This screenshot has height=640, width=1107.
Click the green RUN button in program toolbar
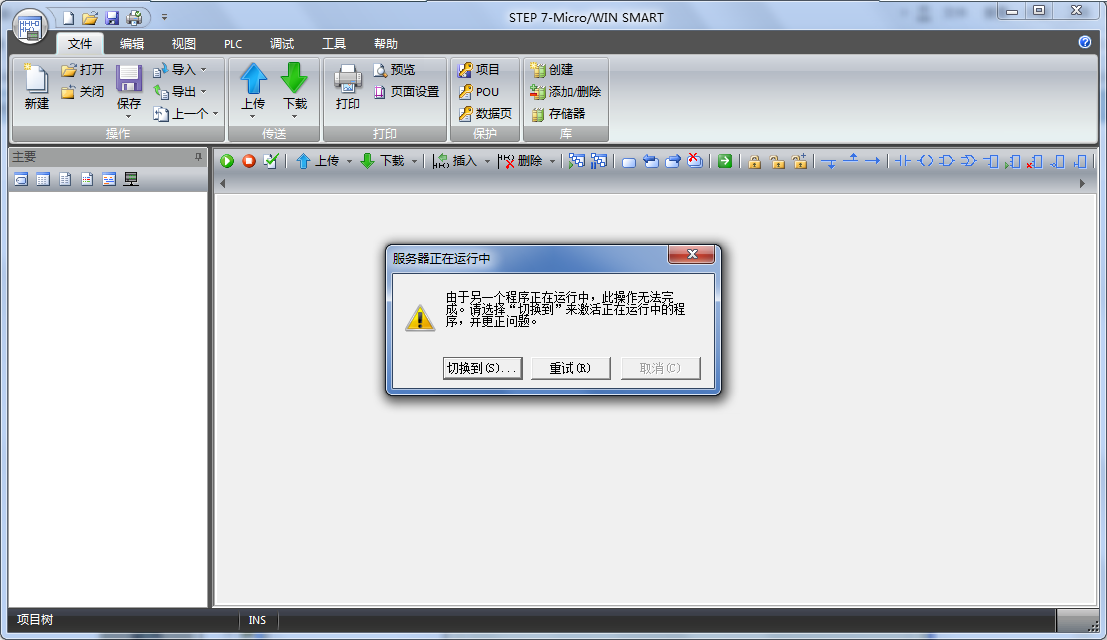point(227,161)
